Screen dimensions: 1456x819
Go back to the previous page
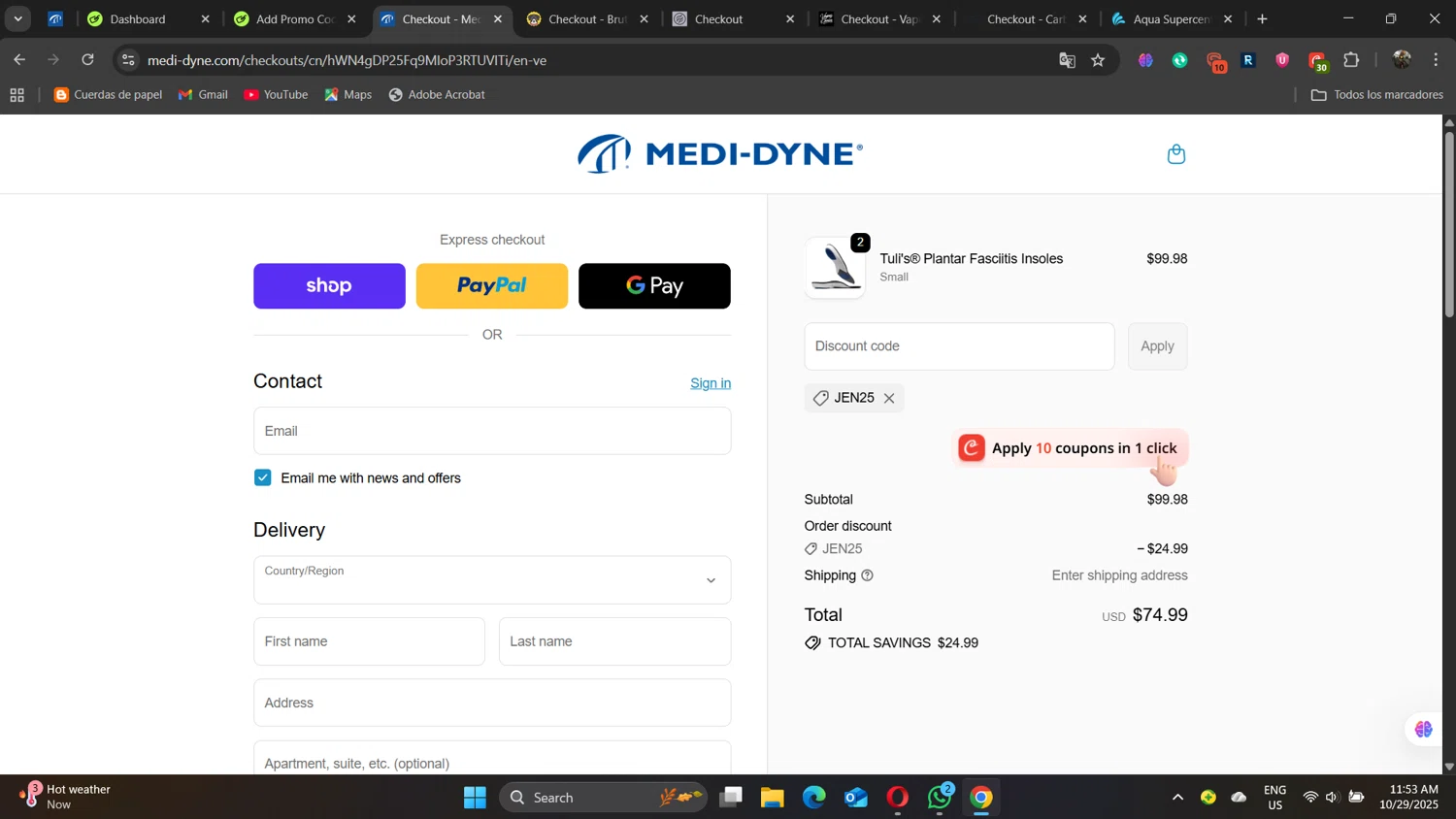point(19,60)
